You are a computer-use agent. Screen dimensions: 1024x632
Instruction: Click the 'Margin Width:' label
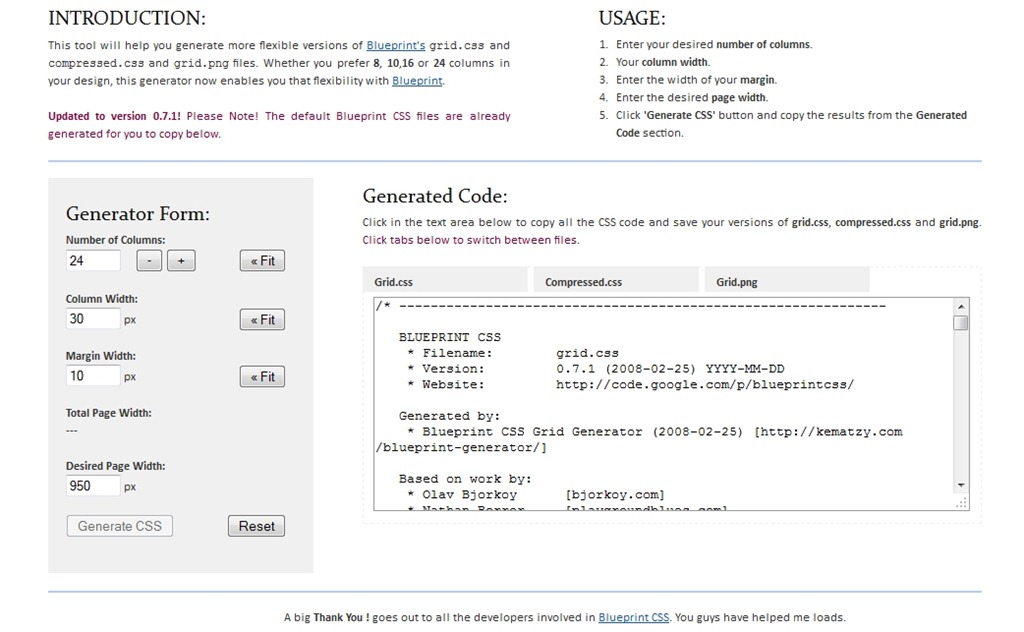click(x=101, y=356)
